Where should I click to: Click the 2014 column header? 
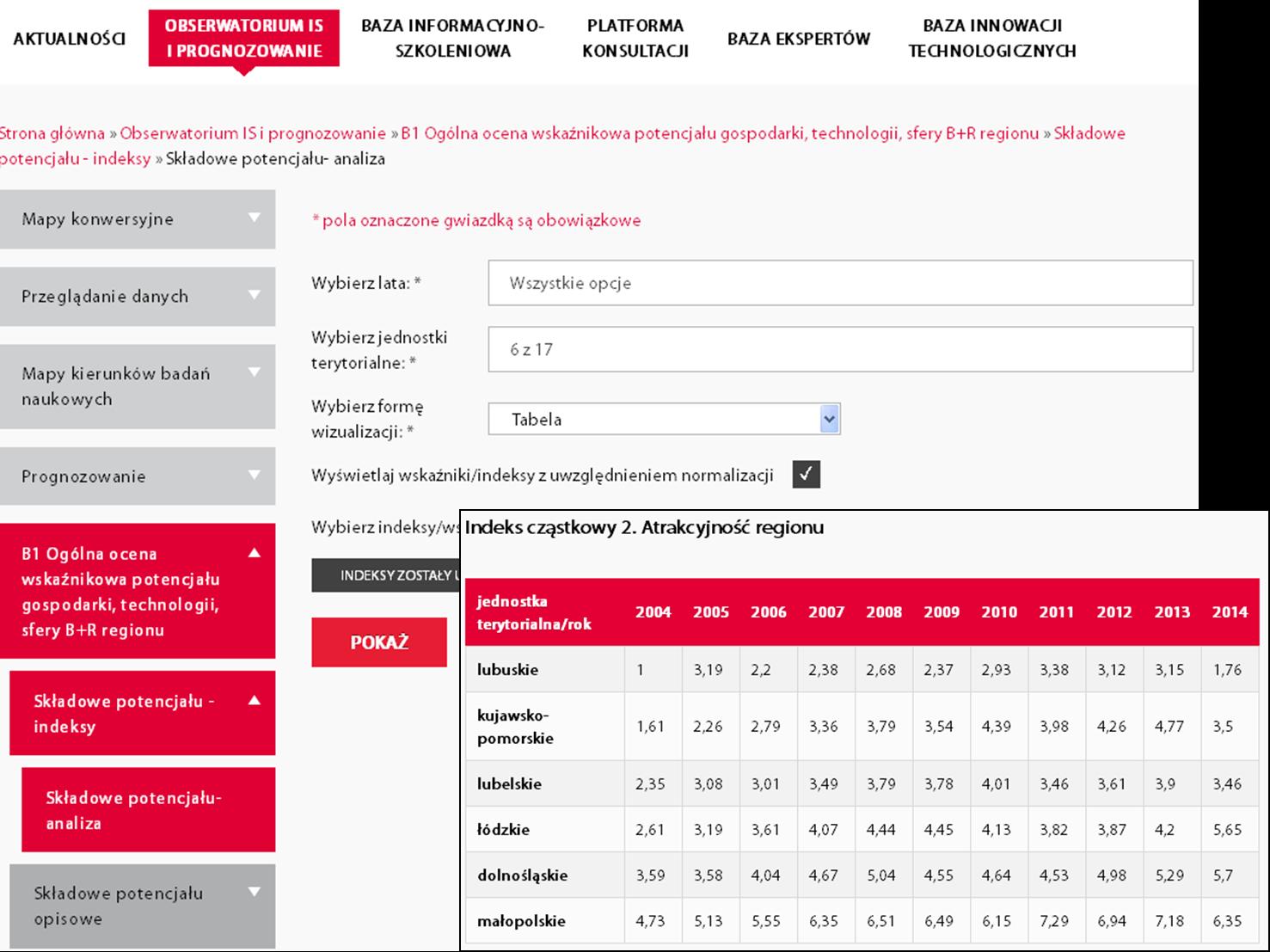[x=1230, y=612]
